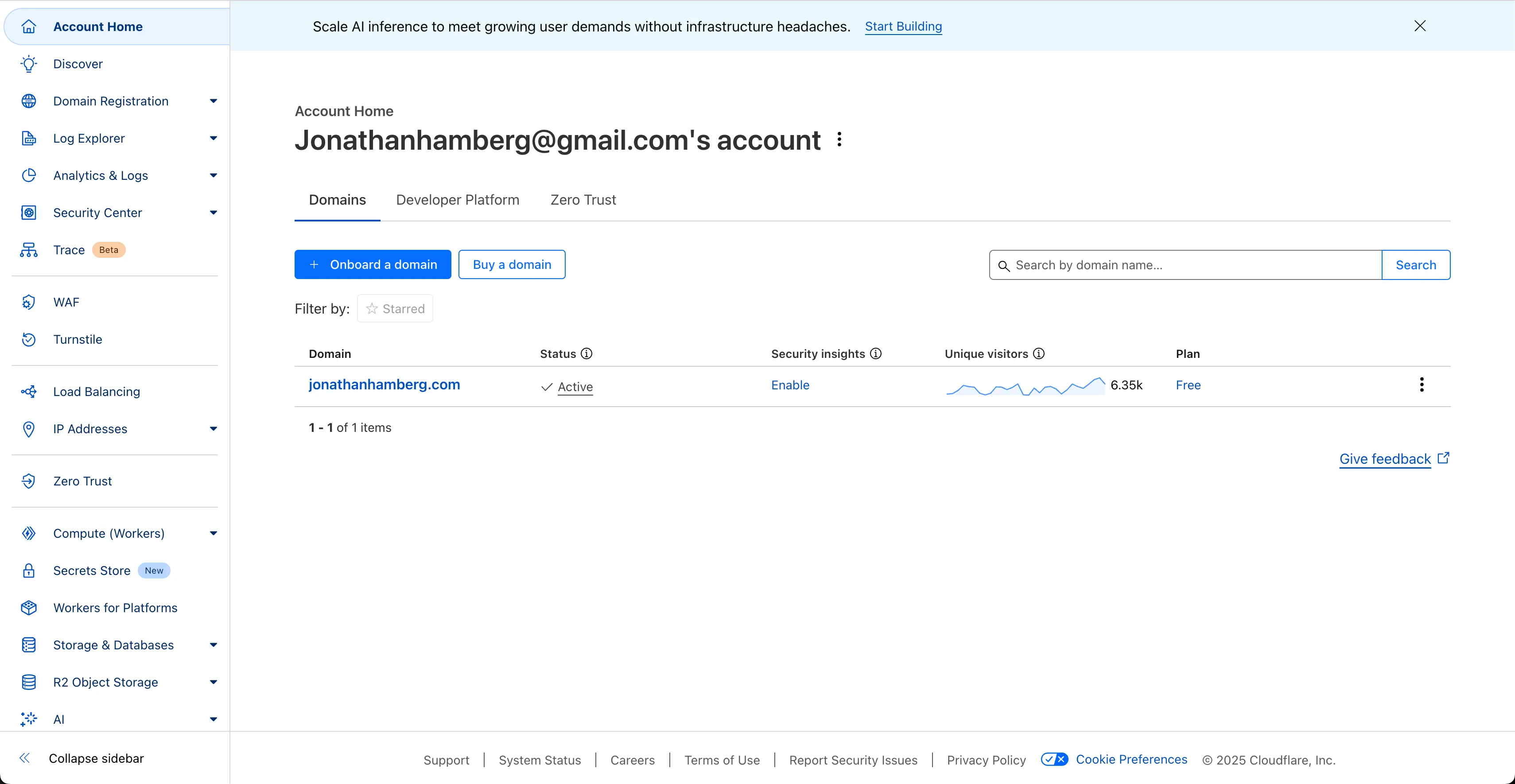Expand the Storage & Databases menu arrow
The image size is (1515, 784).
tap(214, 645)
